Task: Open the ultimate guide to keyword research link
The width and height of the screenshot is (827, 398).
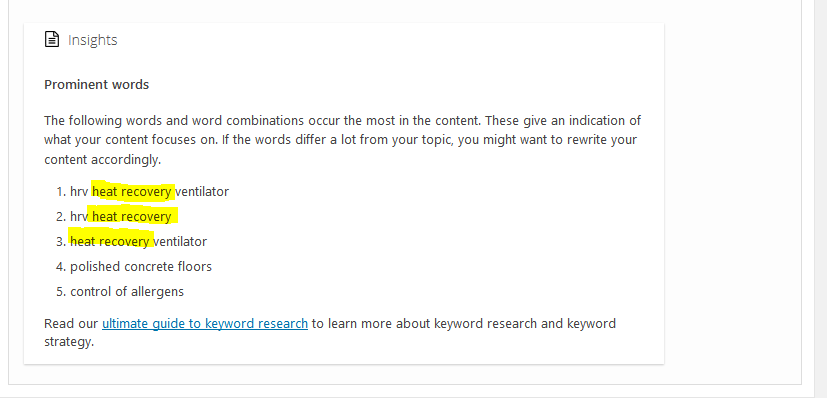Action: pyautogui.click(x=205, y=323)
